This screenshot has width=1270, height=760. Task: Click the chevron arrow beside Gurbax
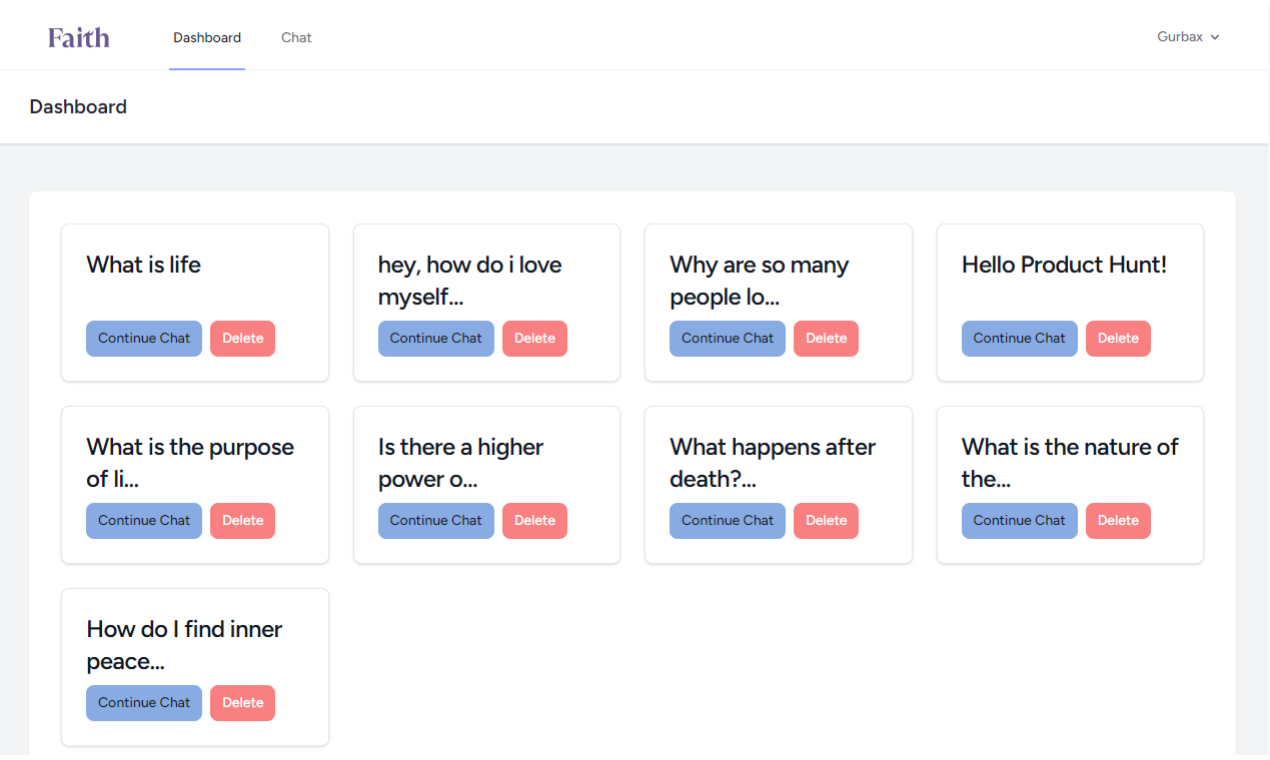tap(1215, 38)
